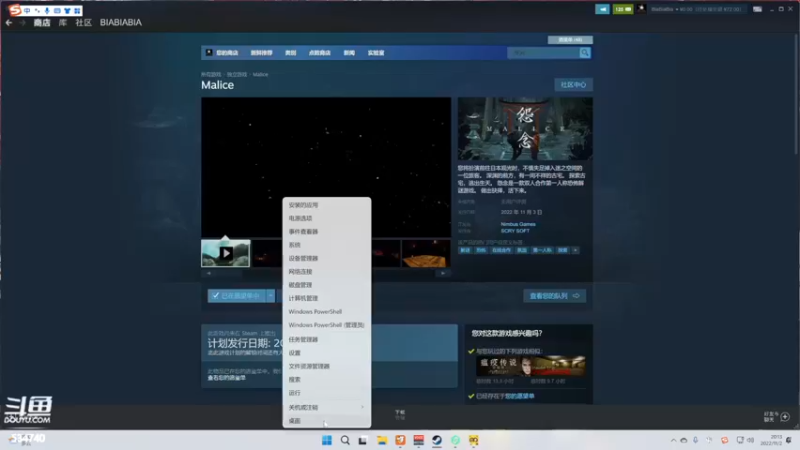Click the 社区中心 button

point(573,85)
